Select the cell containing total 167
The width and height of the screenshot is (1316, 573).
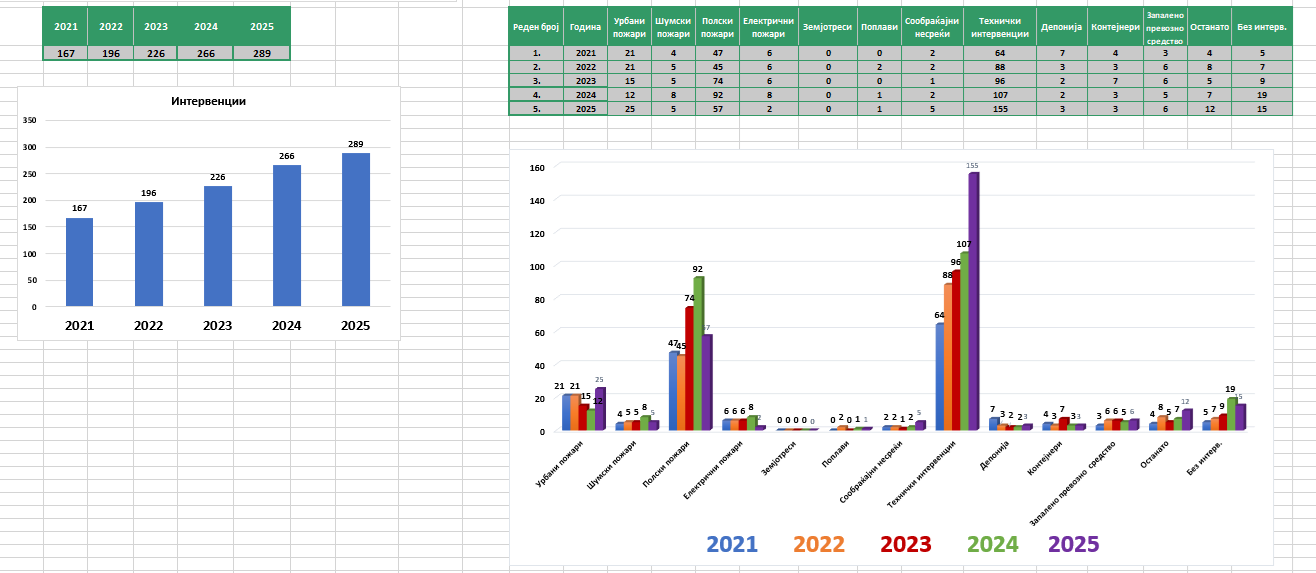[65, 53]
